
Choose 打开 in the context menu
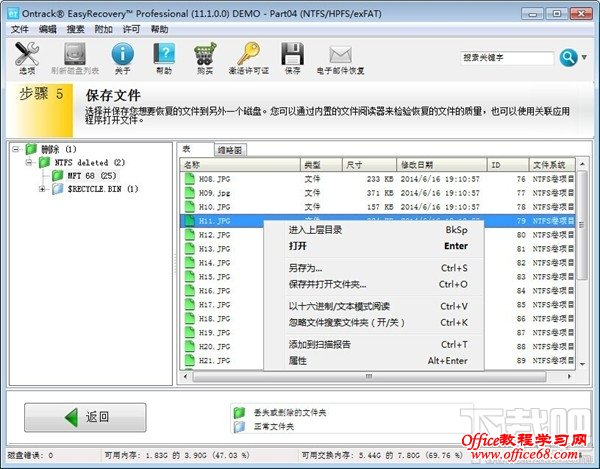374,246
